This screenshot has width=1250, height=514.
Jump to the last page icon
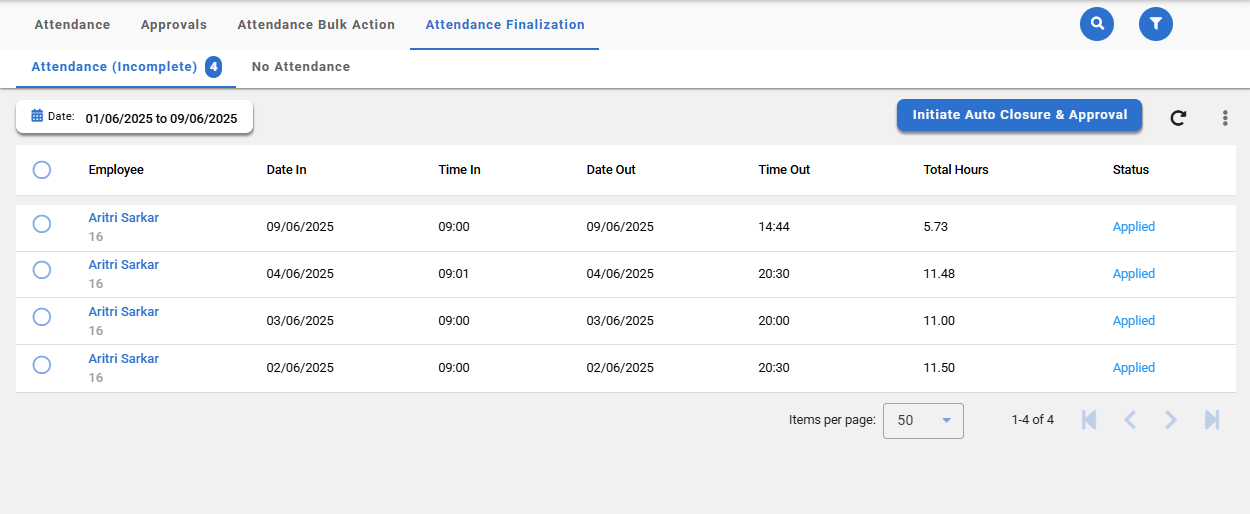click(1212, 420)
